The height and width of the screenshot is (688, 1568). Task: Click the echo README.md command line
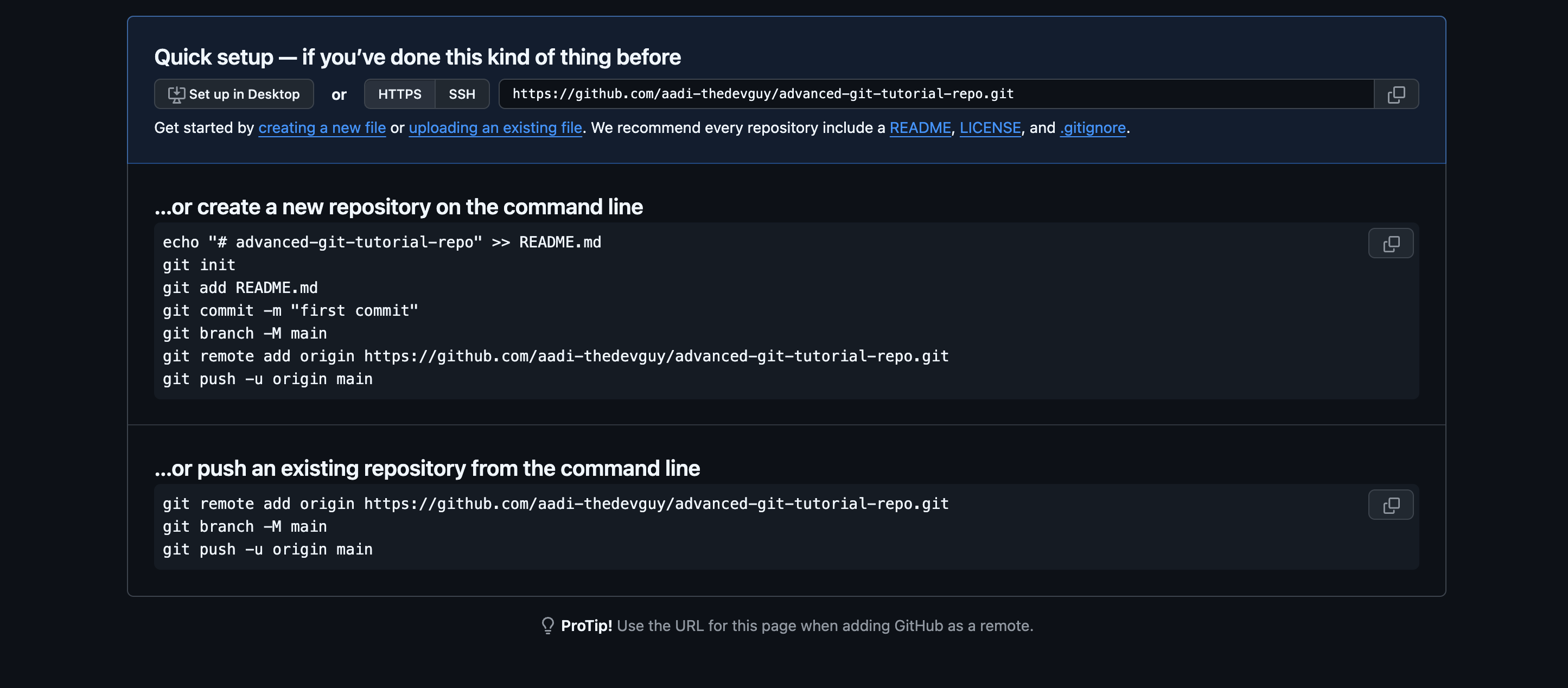pos(381,243)
